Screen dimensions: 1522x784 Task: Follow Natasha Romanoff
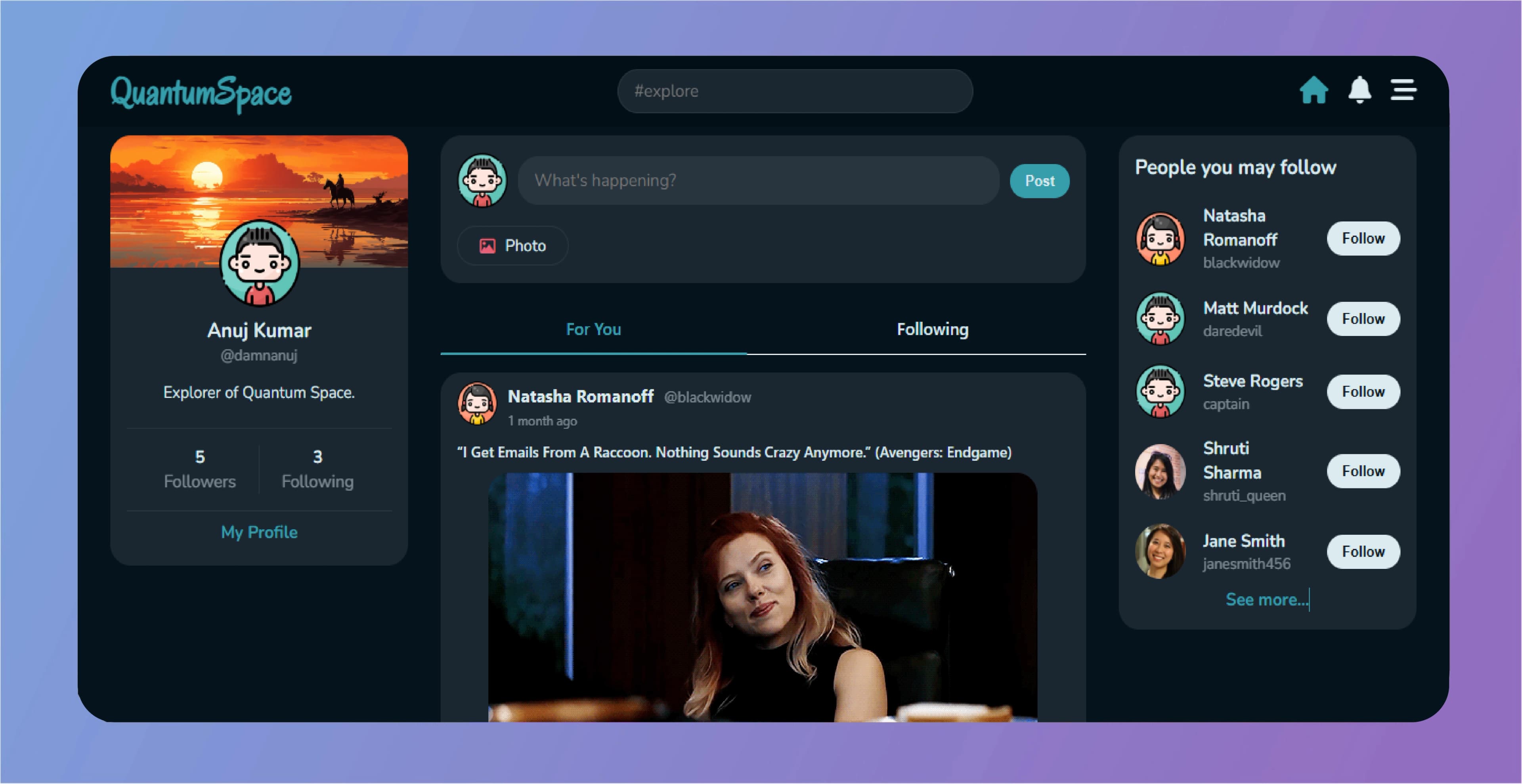click(x=1363, y=238)
